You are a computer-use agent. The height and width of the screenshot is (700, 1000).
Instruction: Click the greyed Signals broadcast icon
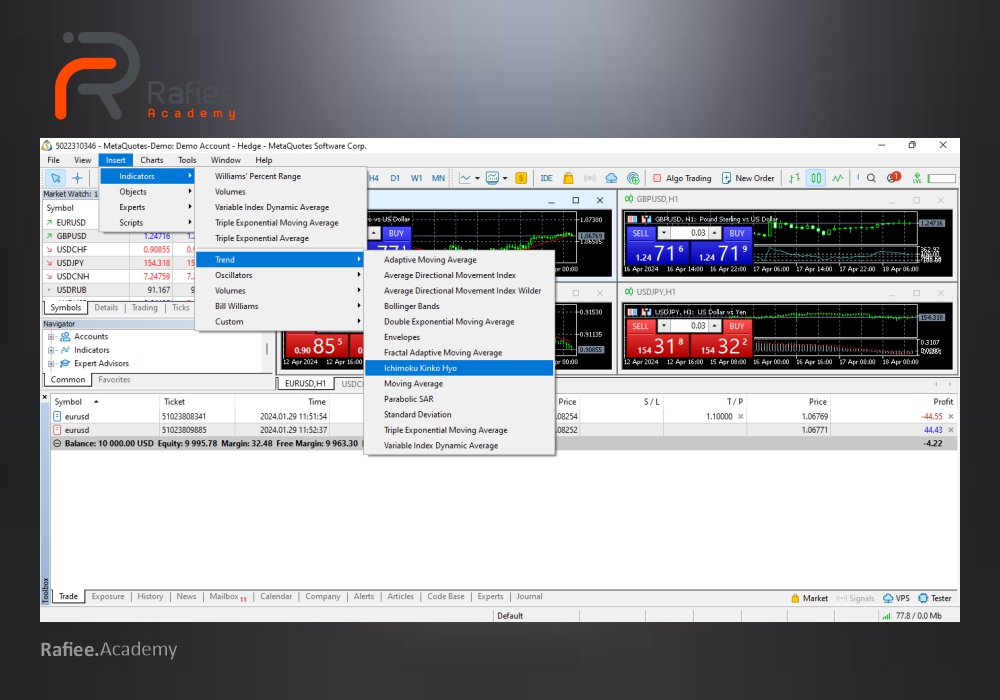tap(590, 178)
